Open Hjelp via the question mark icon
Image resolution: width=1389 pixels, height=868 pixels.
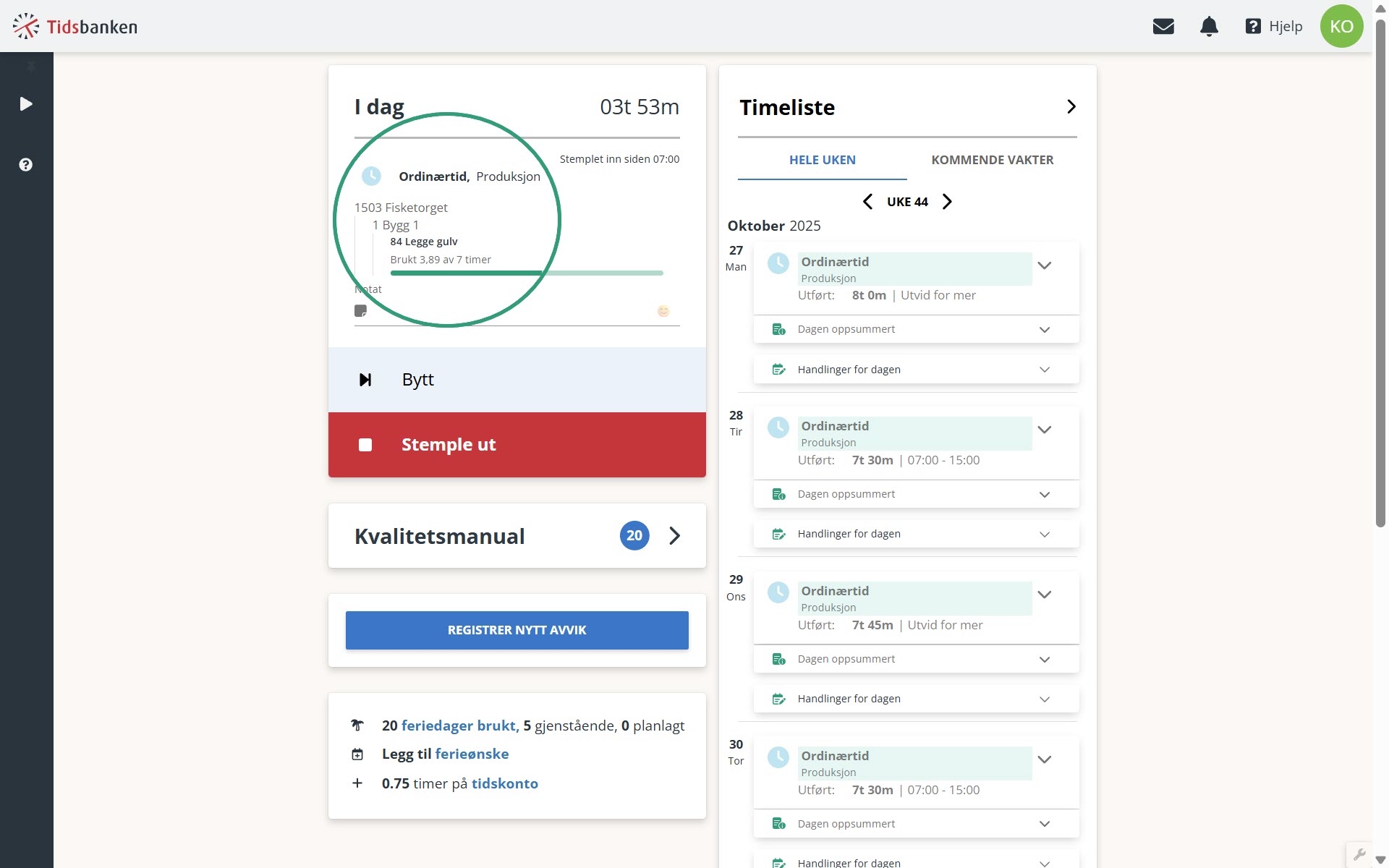pyautogui.click(x=1253, y=26)
